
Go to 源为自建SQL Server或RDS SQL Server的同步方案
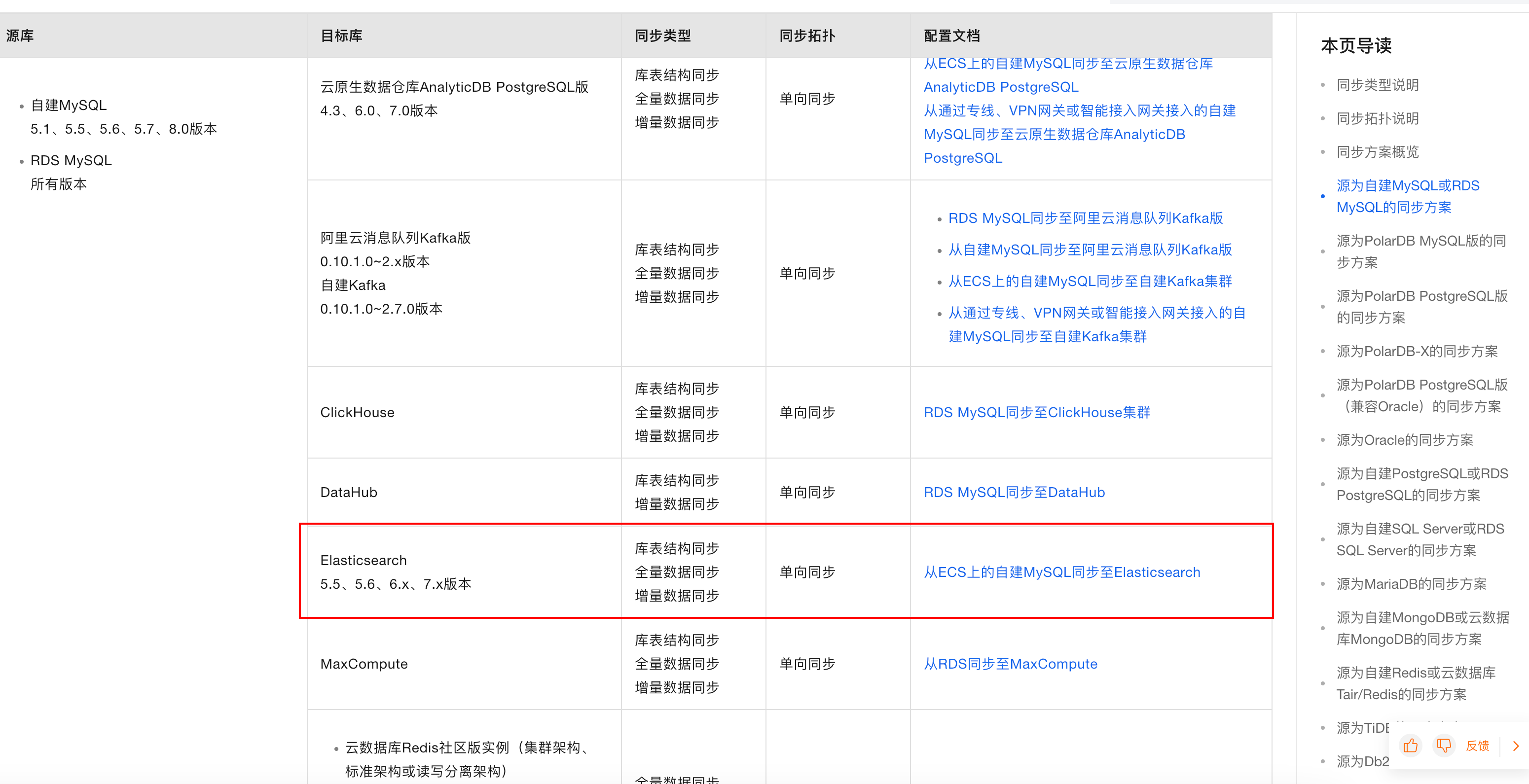[x=1420, y=539]
